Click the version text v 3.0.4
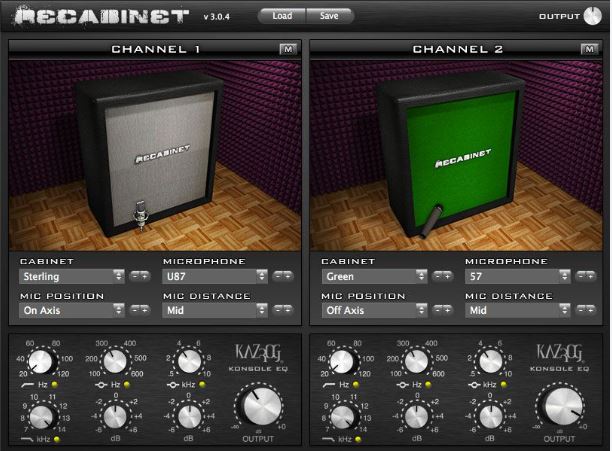Viewport: 612px width, 451px height. click(217, 17)
